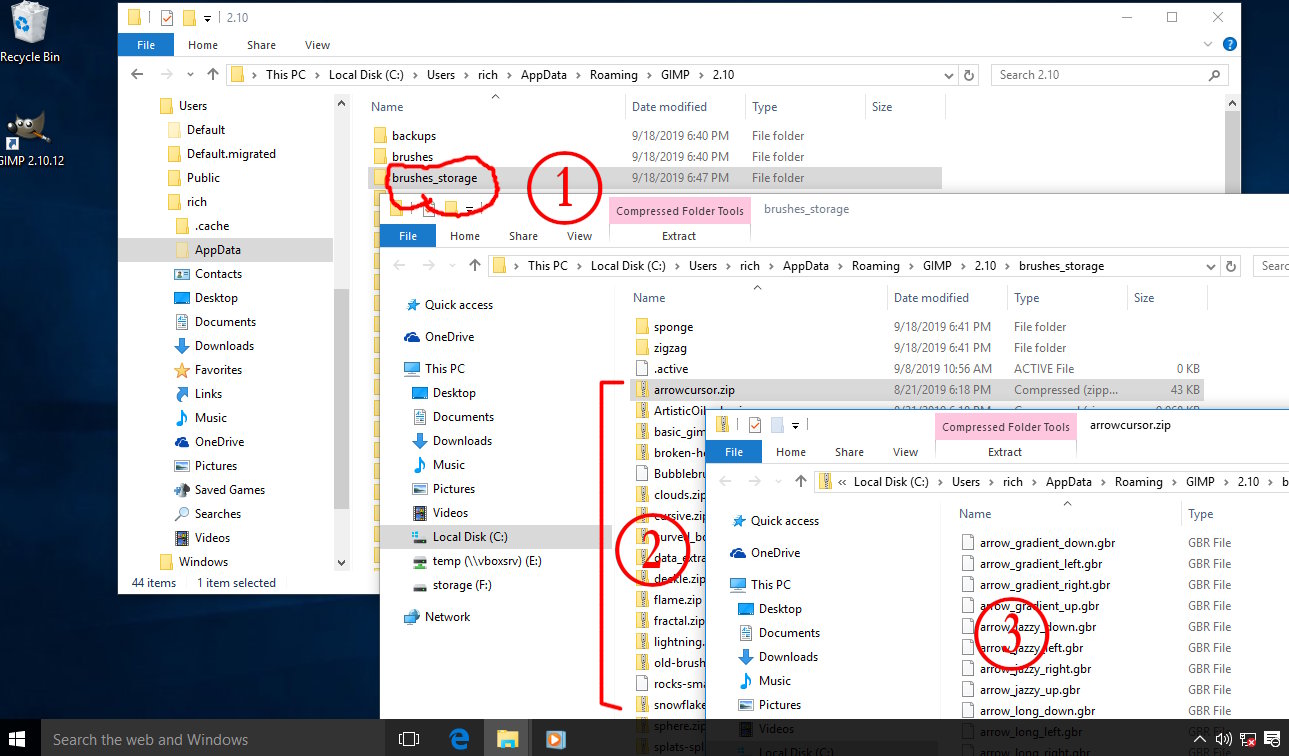The width and height of the screenshot is (1289, 756).
Task: Open the Action Center notifications icon
Action: click(1271, 740)
